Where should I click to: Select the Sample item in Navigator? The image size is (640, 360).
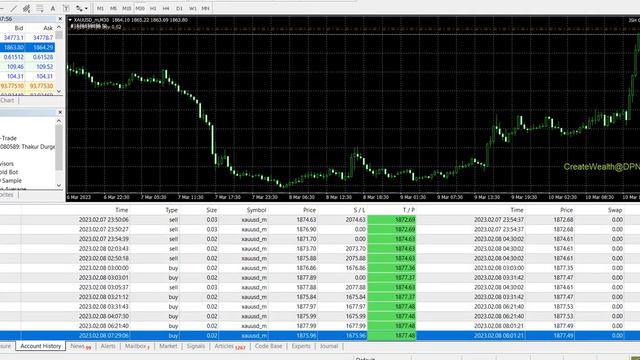[x=11, y=180]
